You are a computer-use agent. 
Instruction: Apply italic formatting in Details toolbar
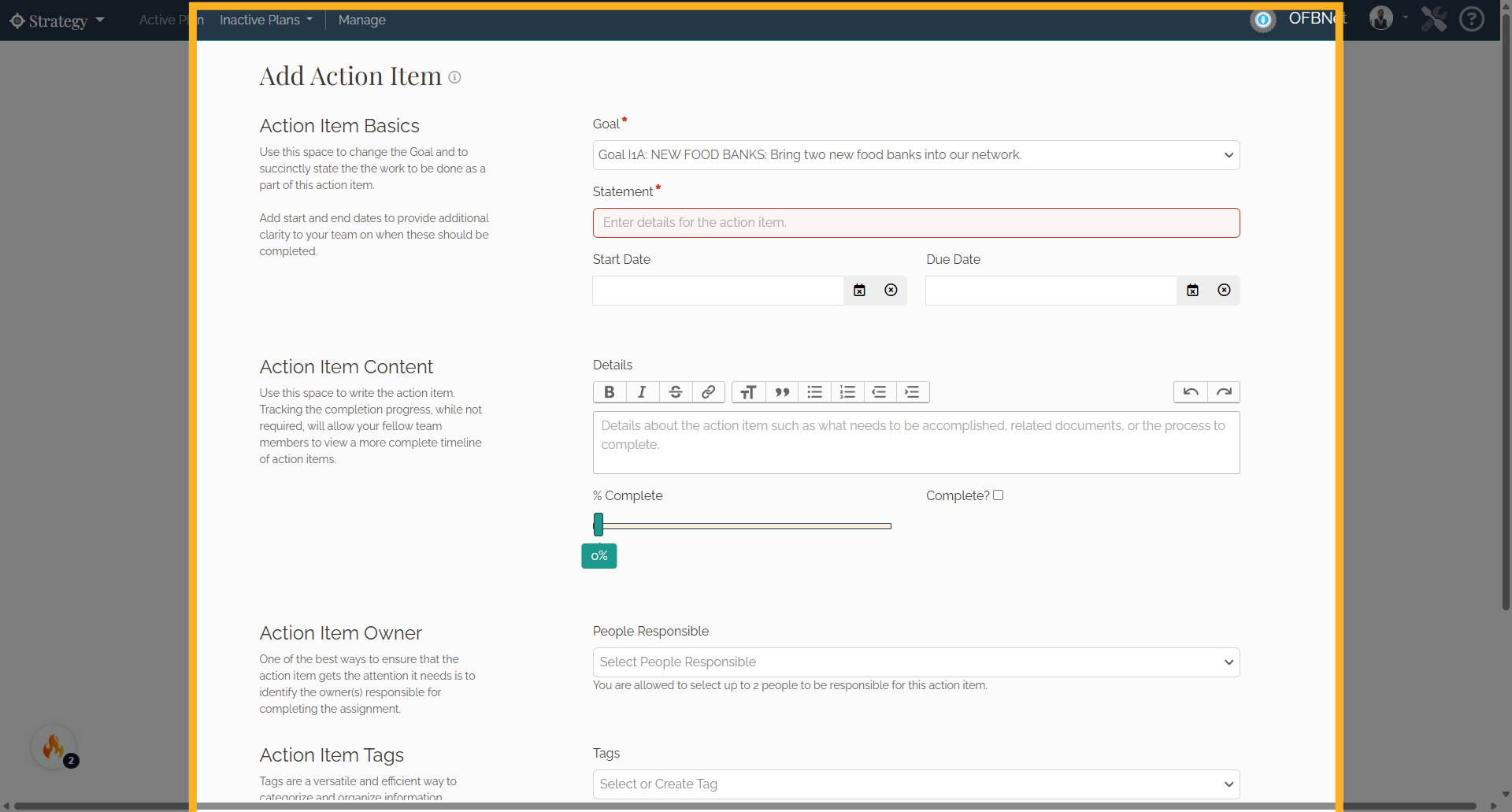coord(643,392)
